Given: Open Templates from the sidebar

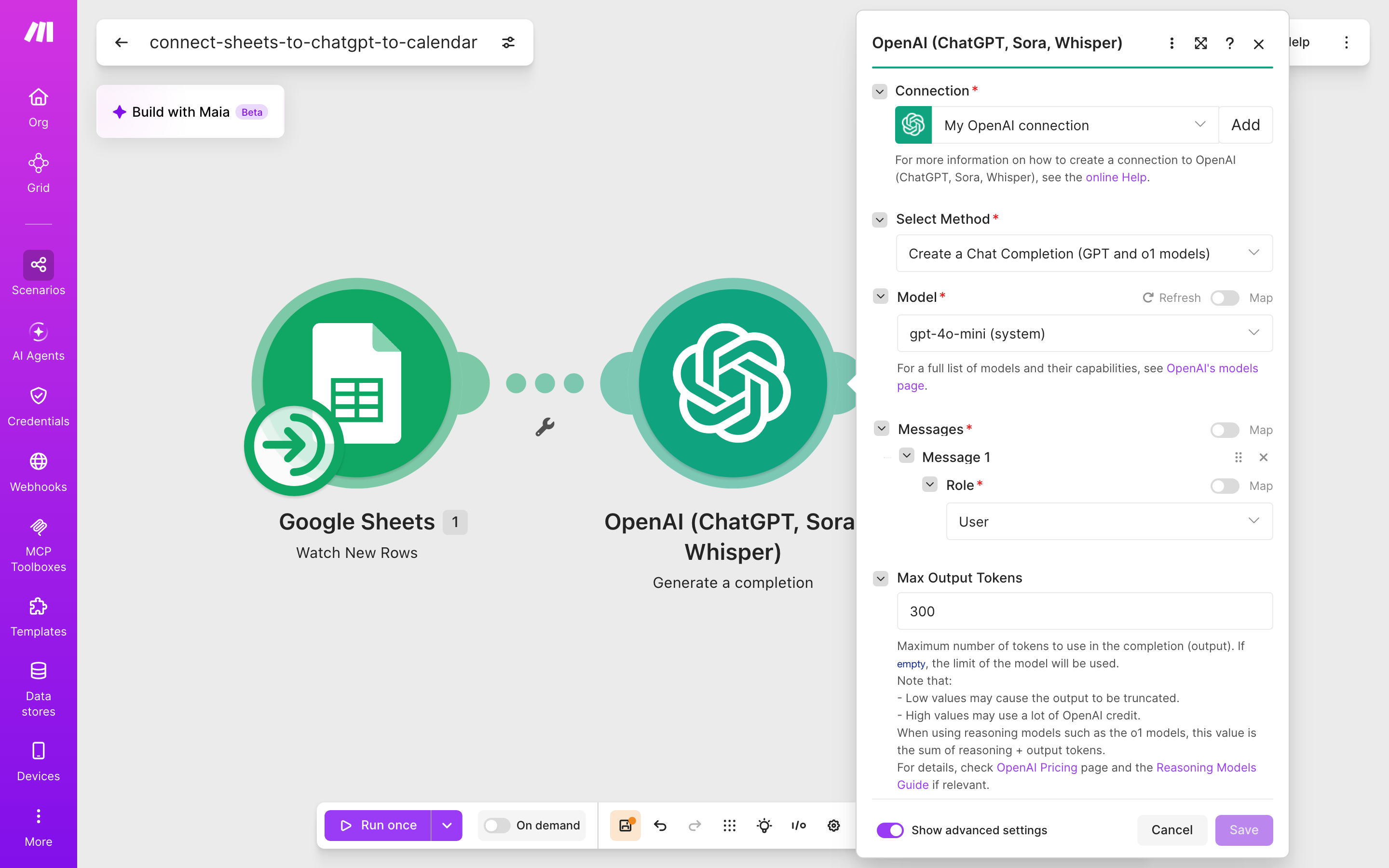Looking at the screenshot, I should pos(39,617).
